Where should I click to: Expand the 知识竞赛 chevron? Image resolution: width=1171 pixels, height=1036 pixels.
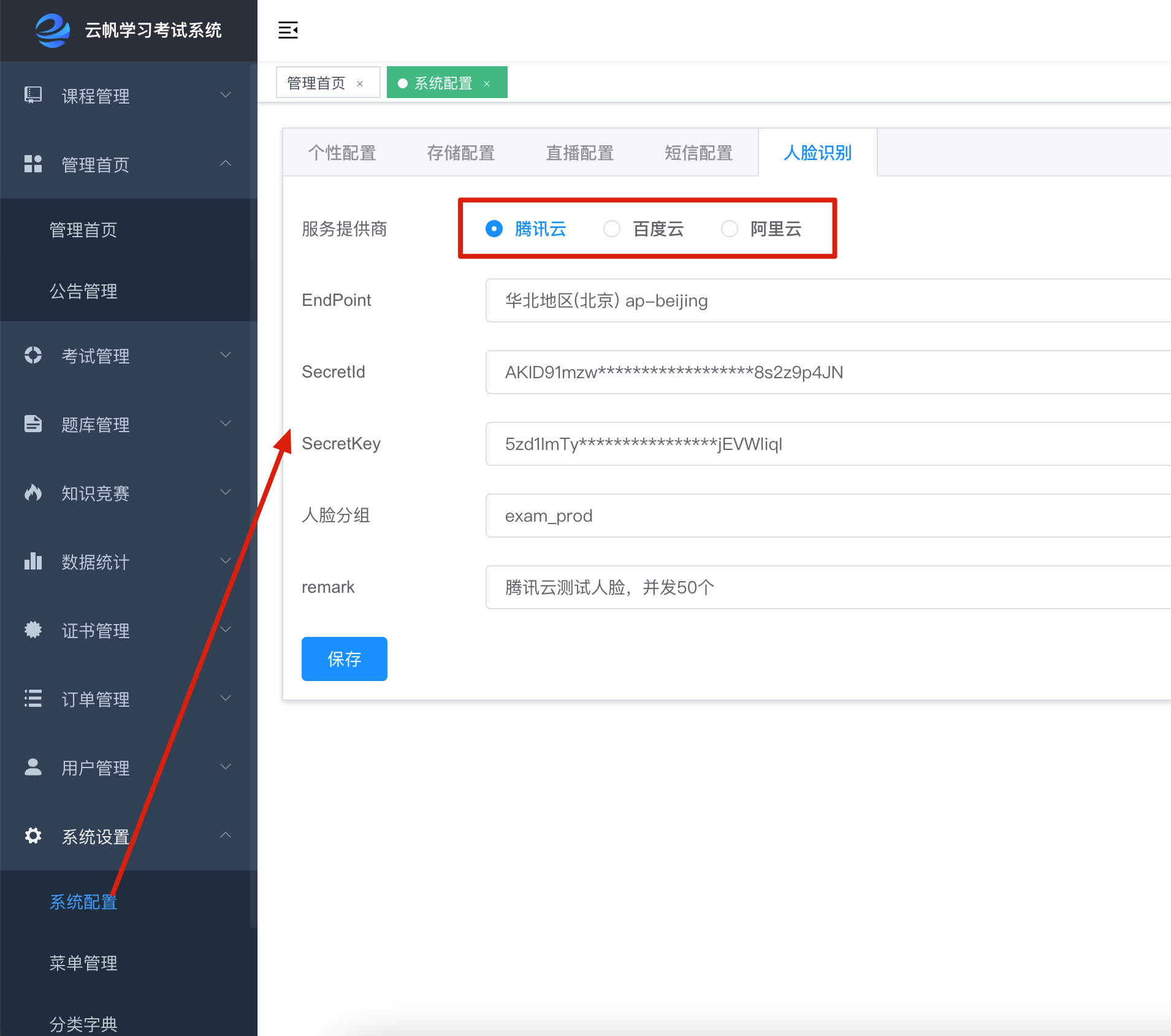coord(226,492)
